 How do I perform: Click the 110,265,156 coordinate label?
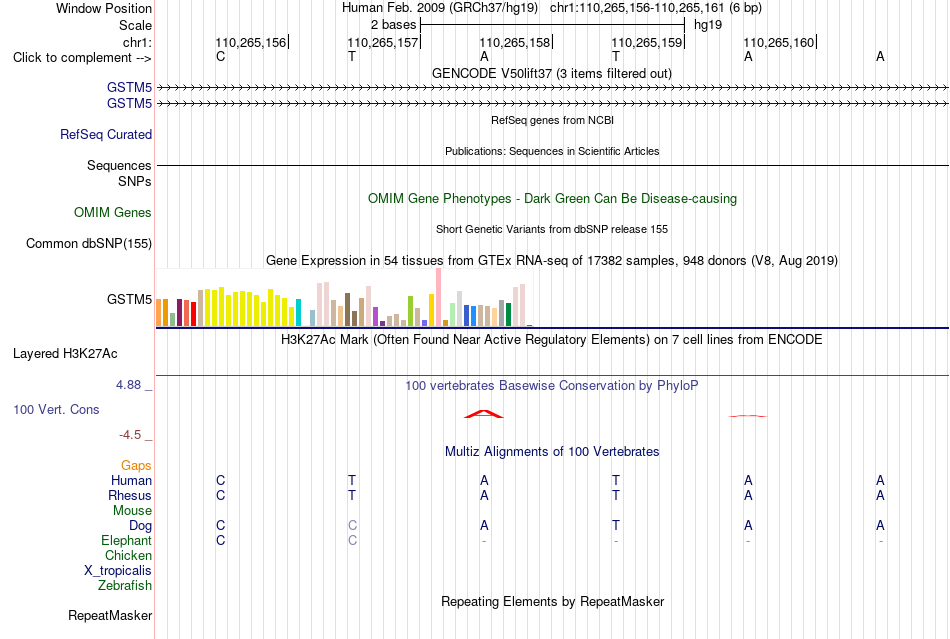250,42
